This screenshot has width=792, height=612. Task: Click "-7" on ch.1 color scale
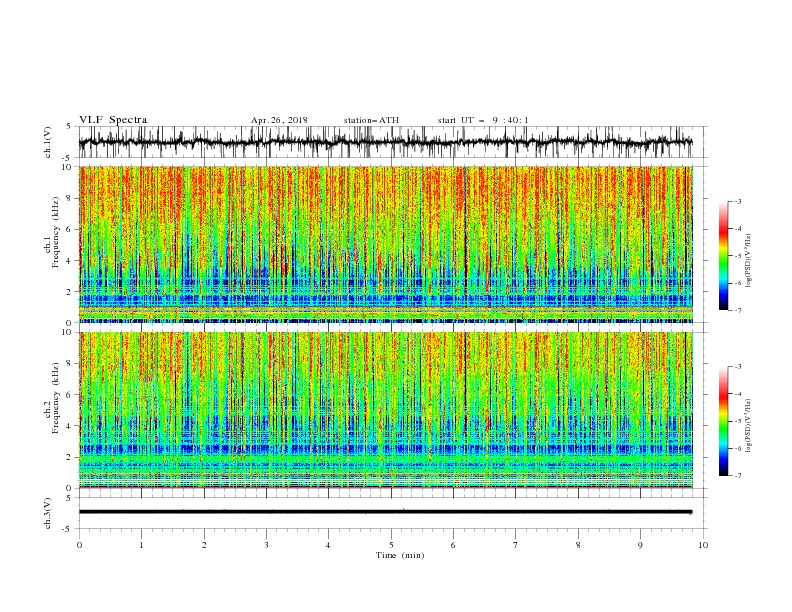pos(738,311)
